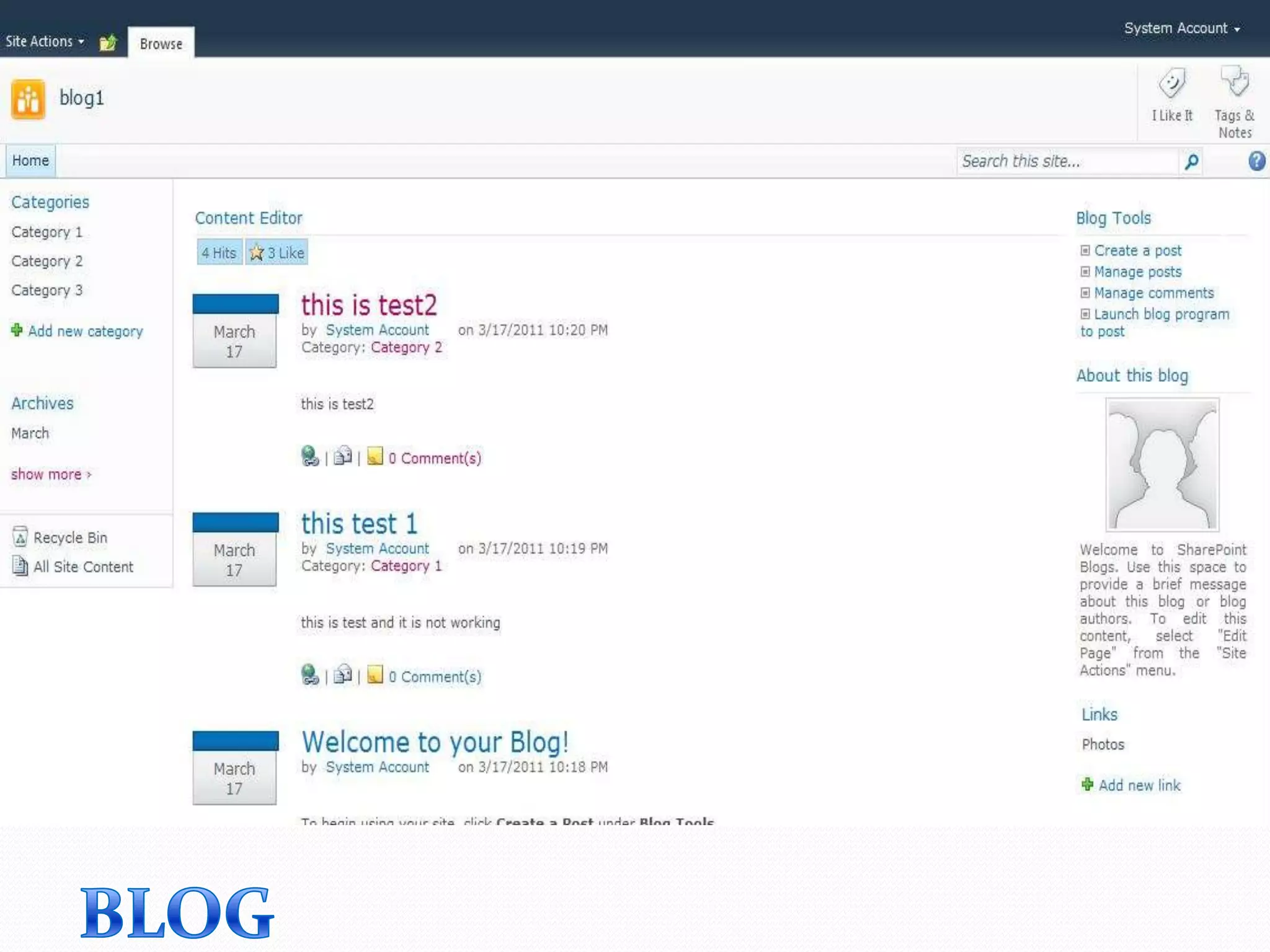The image size is (1270, 952).
Task: Open the Site Actions dropdown menu
Action: pos(45,42)
